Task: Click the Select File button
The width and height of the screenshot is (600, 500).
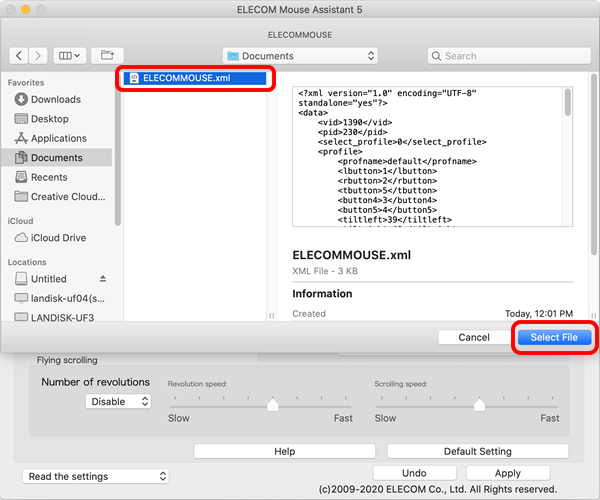Action: [554, 337]
